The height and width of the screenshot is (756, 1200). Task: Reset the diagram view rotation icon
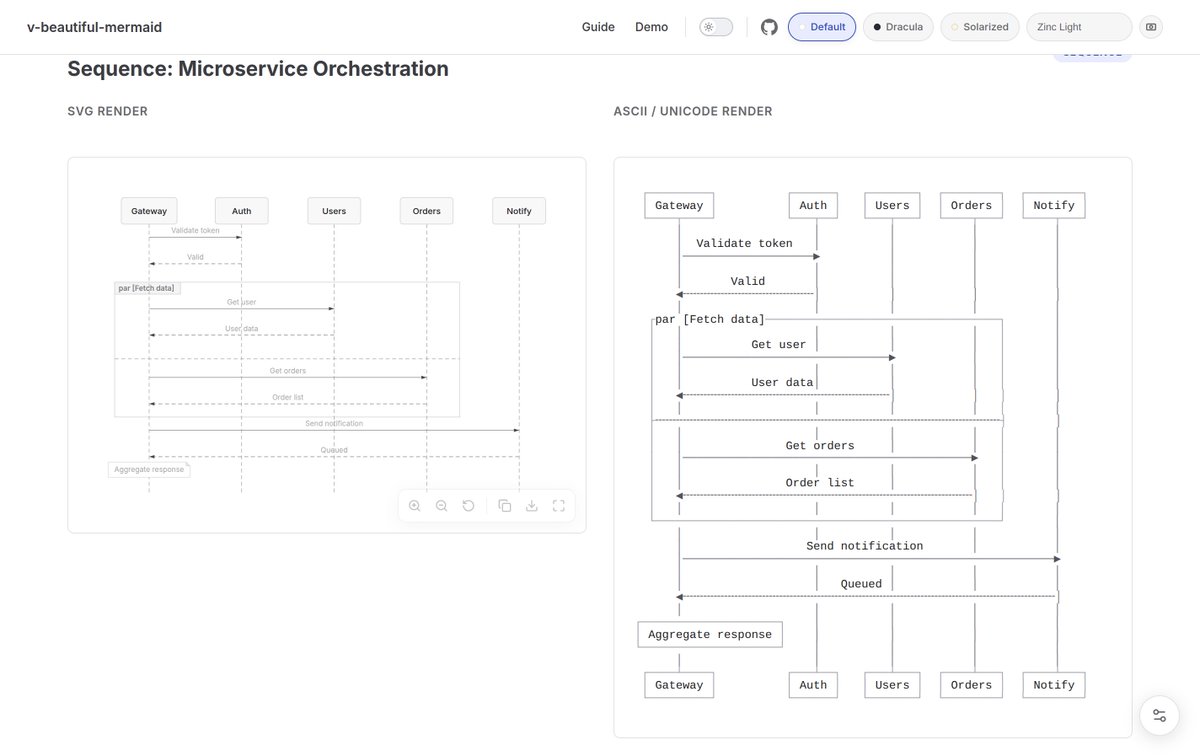tap(468, 506)
